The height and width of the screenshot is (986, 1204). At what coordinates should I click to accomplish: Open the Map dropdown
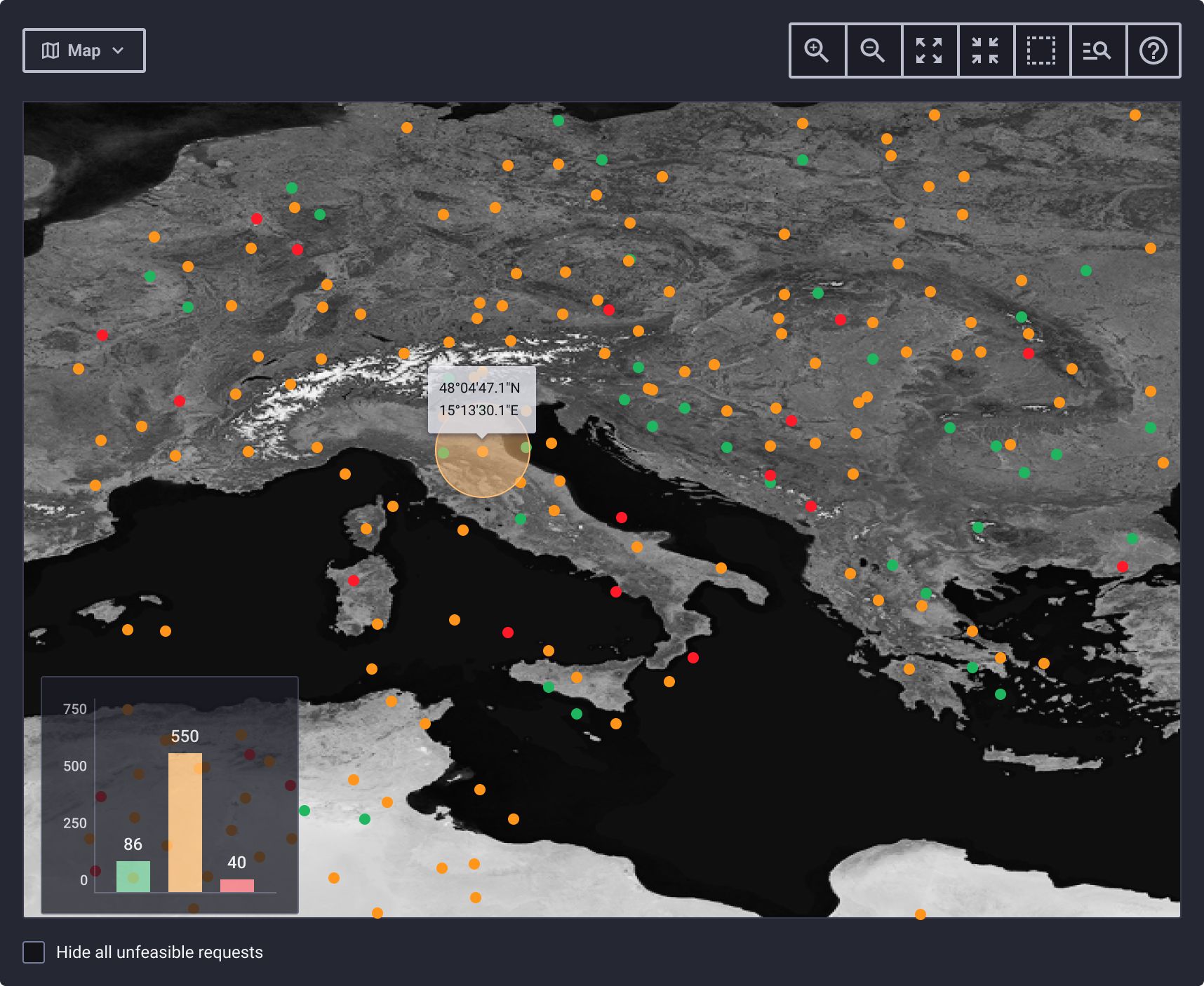point(84,50)
